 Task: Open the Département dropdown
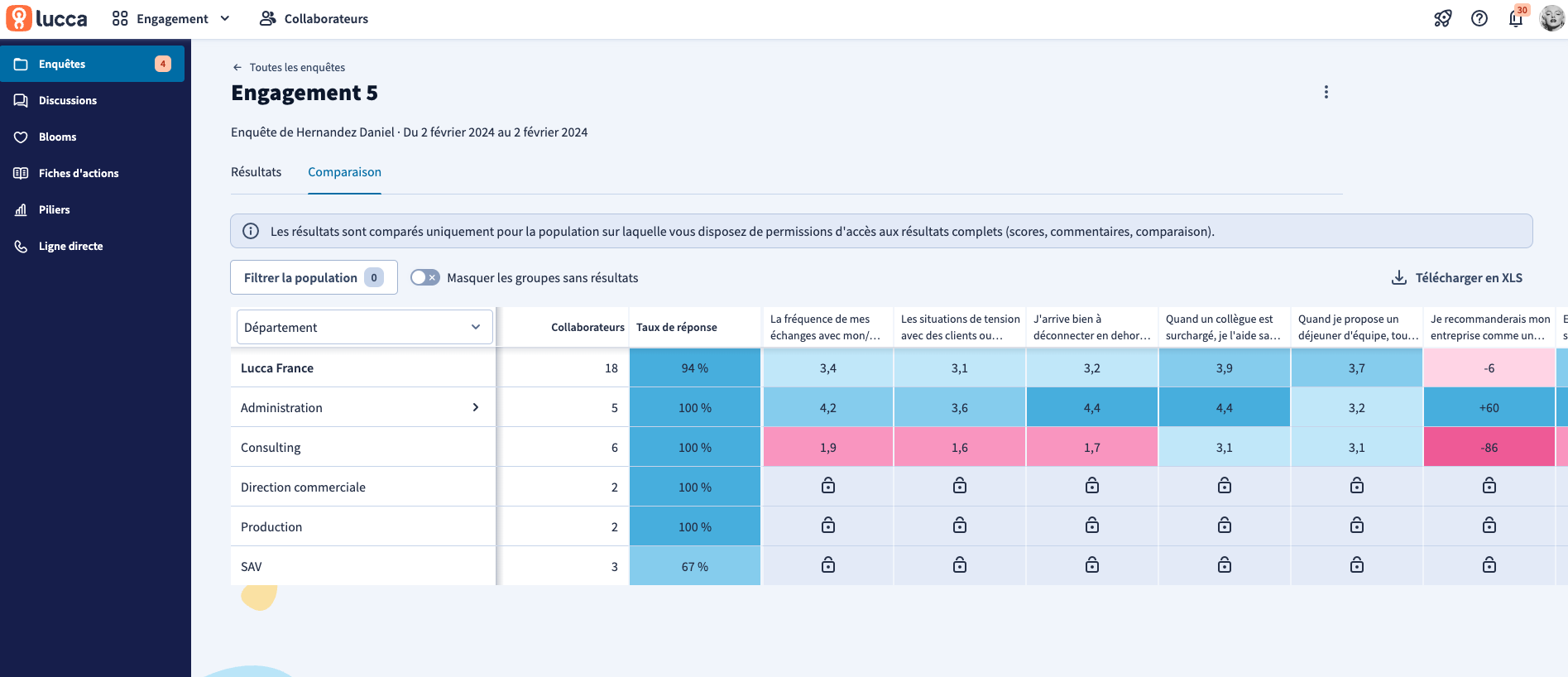[x=365, y=327]
